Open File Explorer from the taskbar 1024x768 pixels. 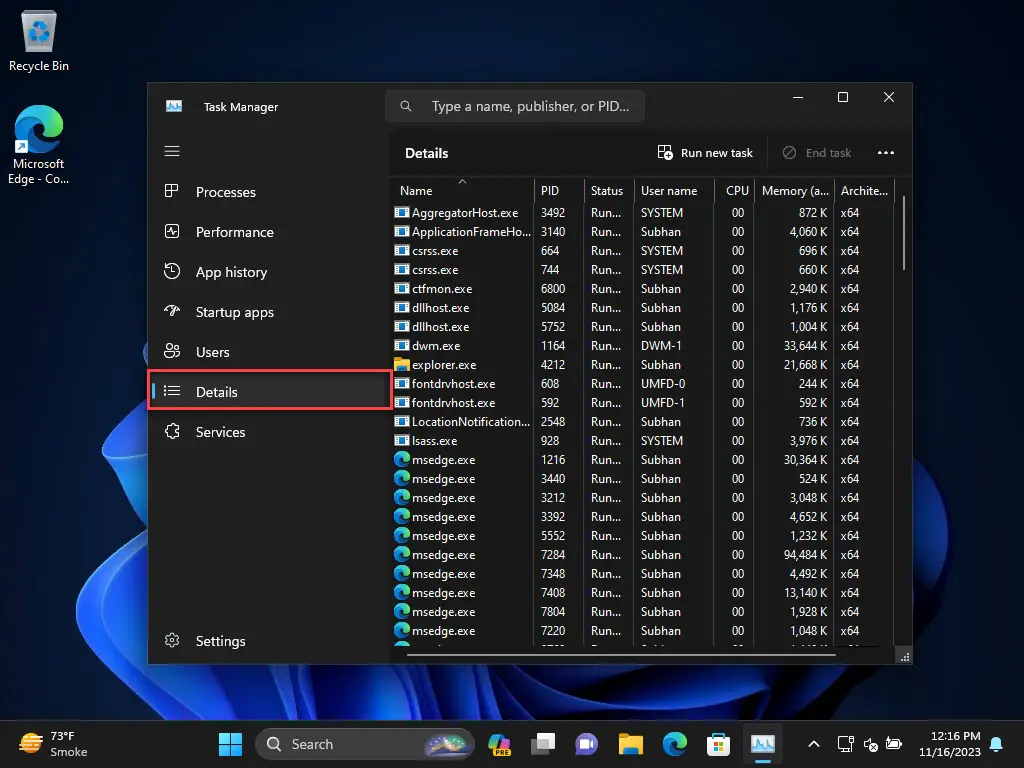(x=631, y=744)
